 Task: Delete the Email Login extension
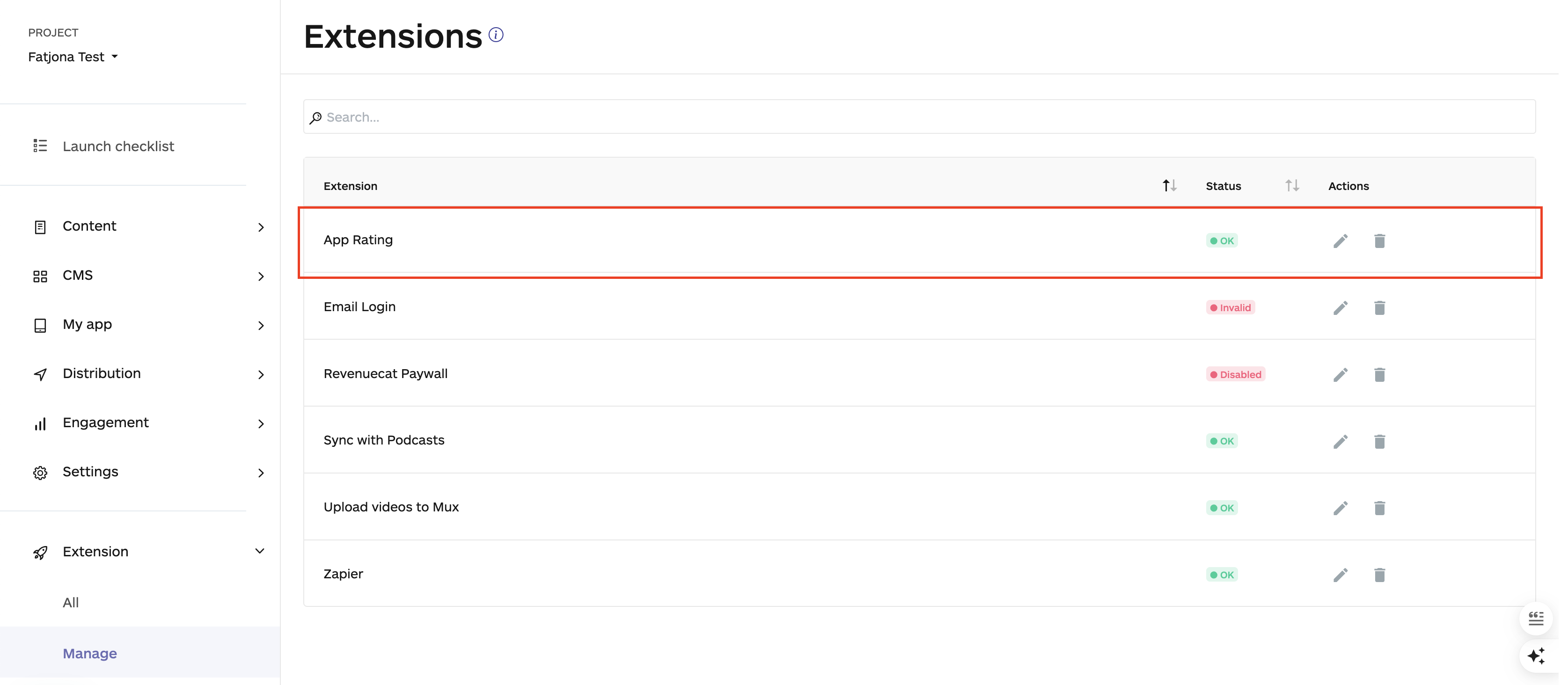pyautogui.click(x=1380, y=308)
